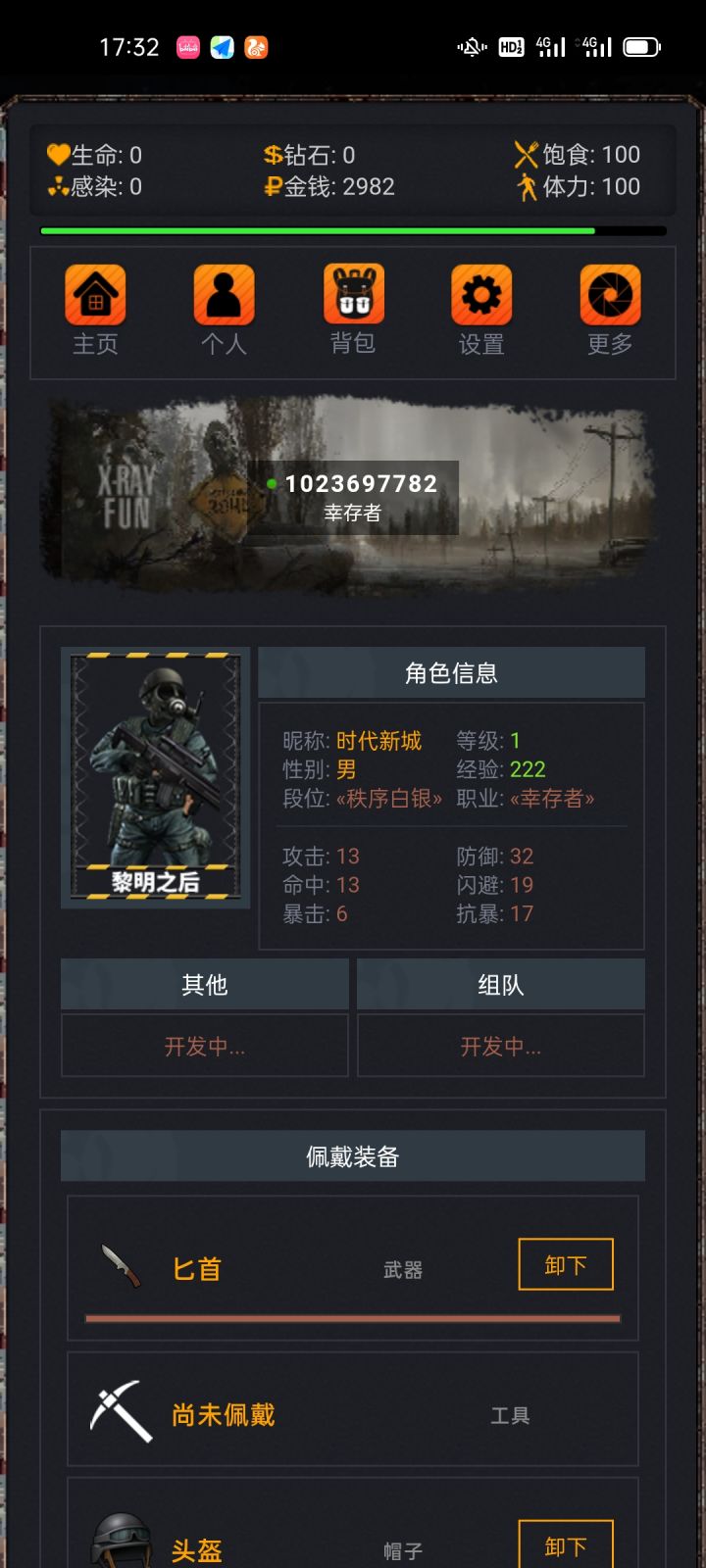The image size is (706, 1568).
Task: Open the 主页 home icon
Action: tap(95, 295)
